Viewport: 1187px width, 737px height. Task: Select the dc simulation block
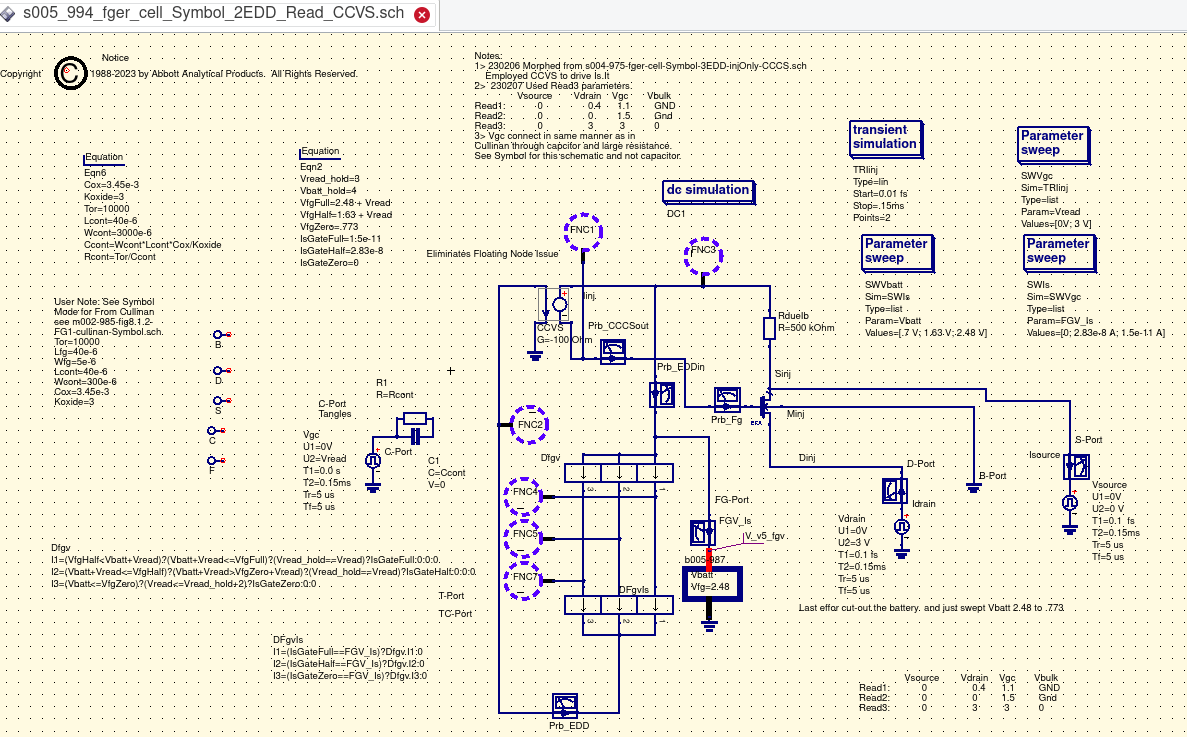pos(708,190)
